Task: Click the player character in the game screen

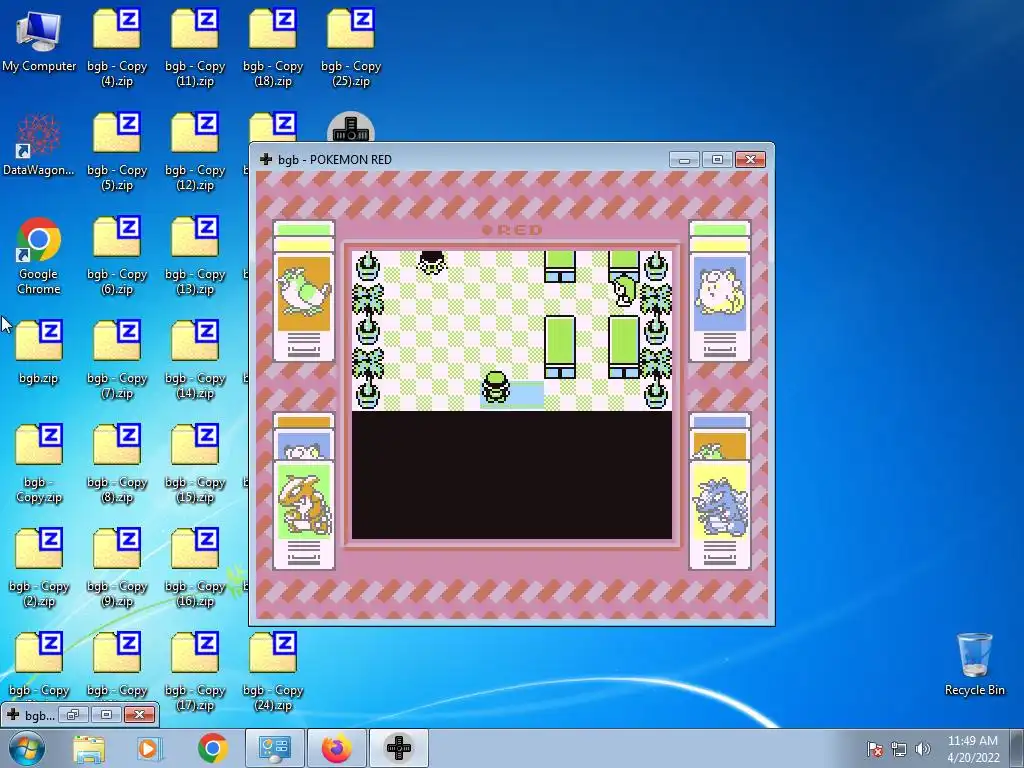Action: (496, 387)
